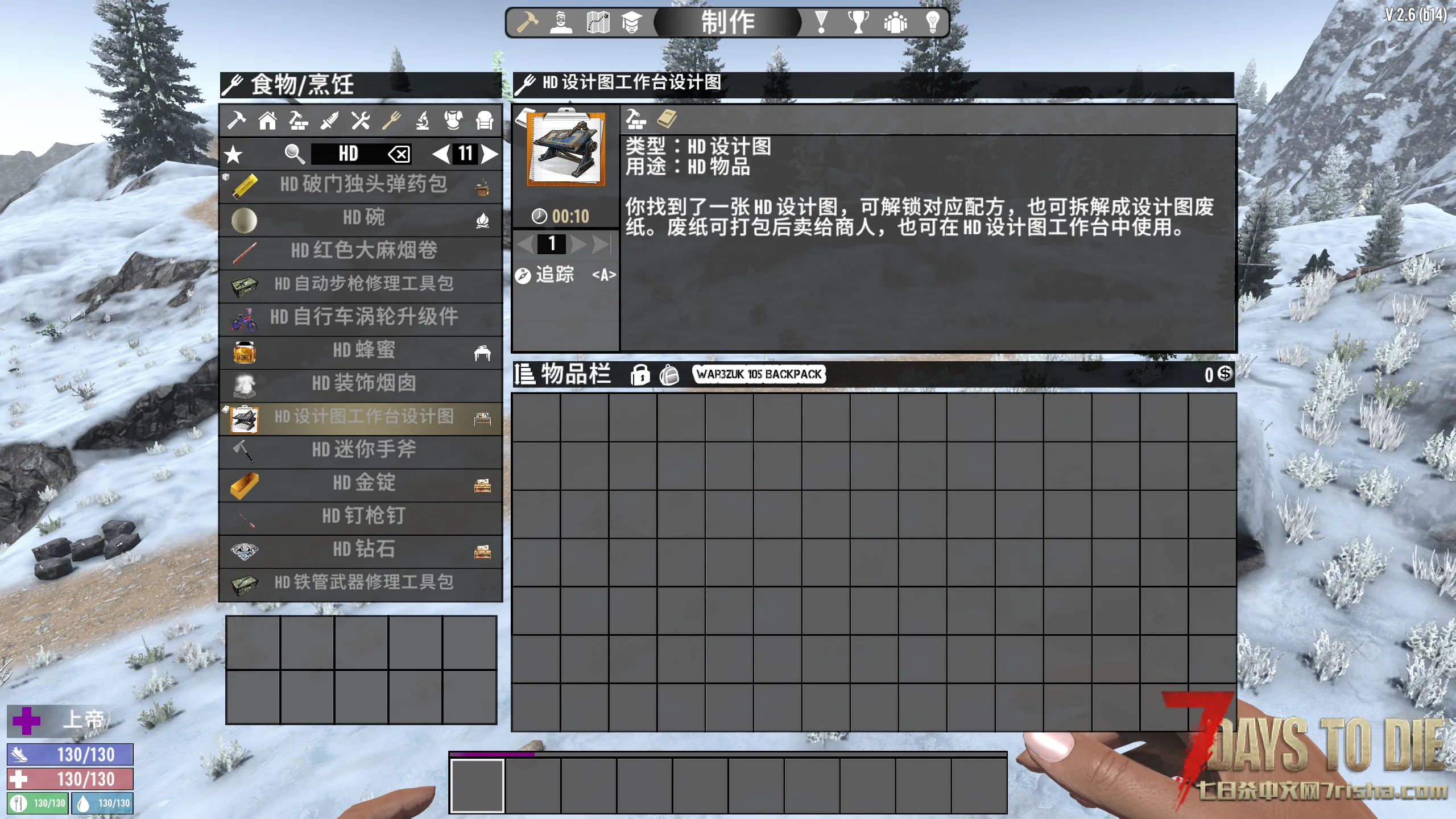Select recipe HD 破门独头弹药包
1456x819 pixels.
pyautogui.click(x=361, y=187)
